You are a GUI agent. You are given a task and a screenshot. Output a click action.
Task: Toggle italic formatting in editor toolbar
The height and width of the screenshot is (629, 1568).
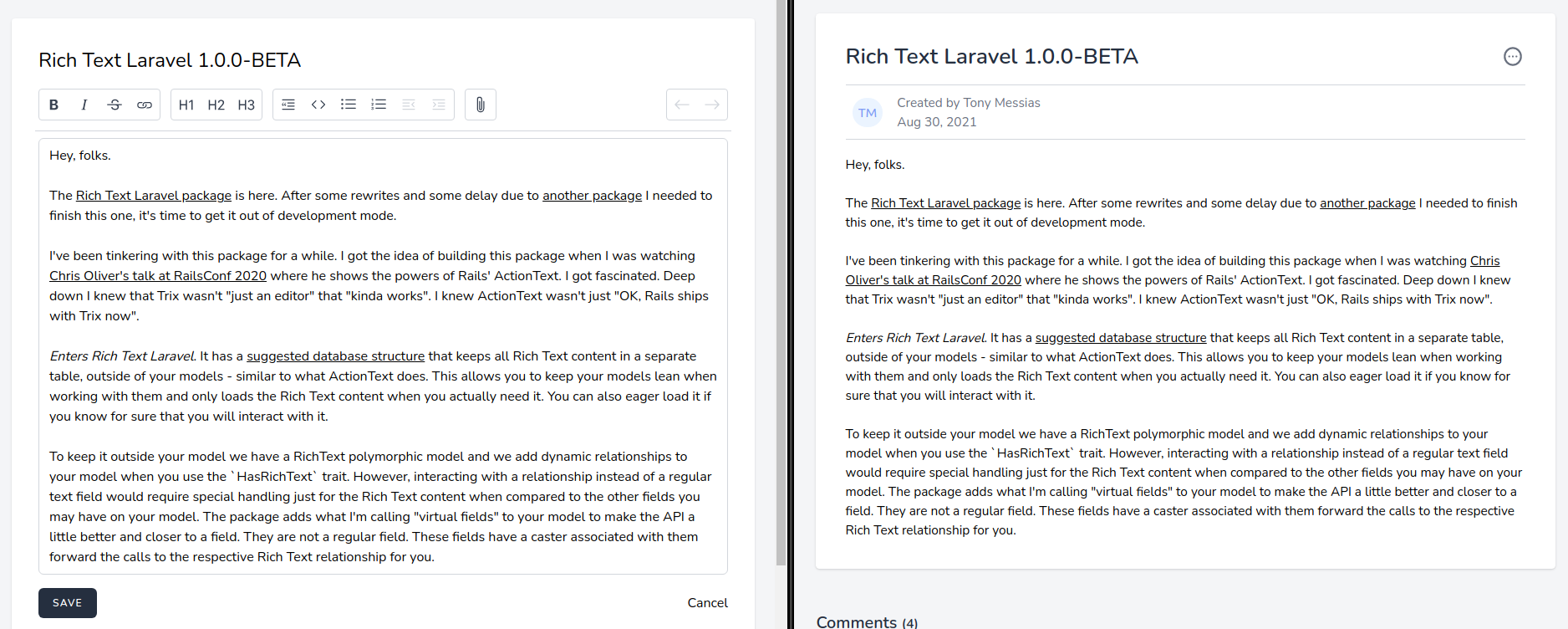[84, 105]
